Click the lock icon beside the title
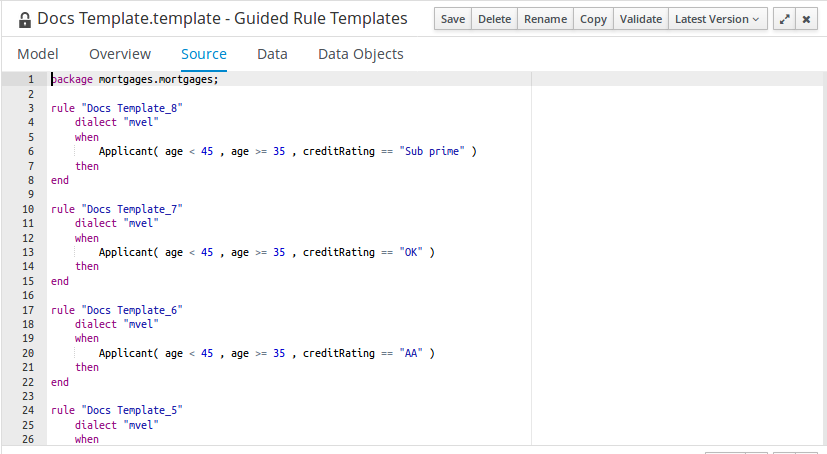 (25, 19)
